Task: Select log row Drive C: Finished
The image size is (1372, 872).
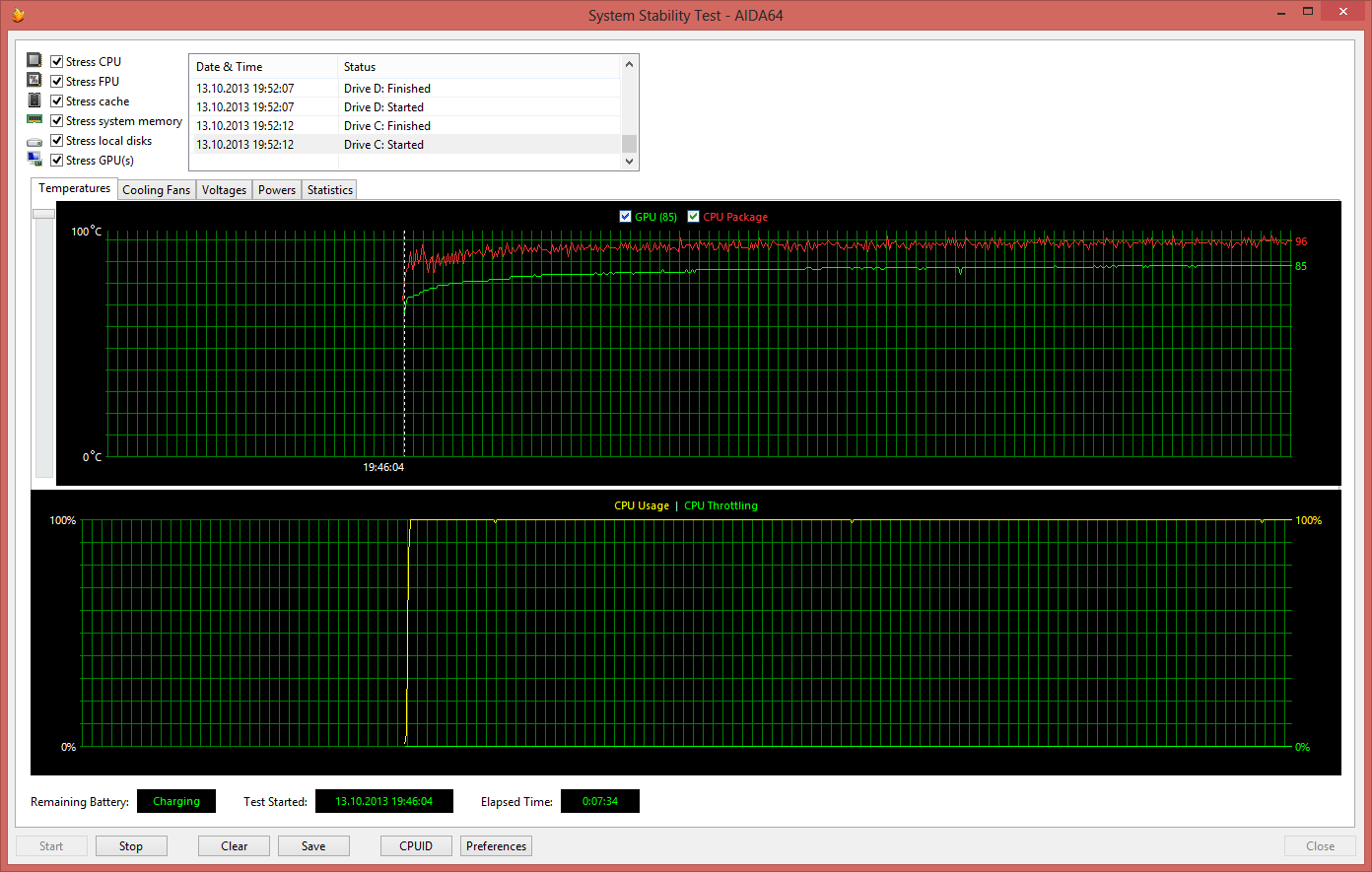Action: 405,125
